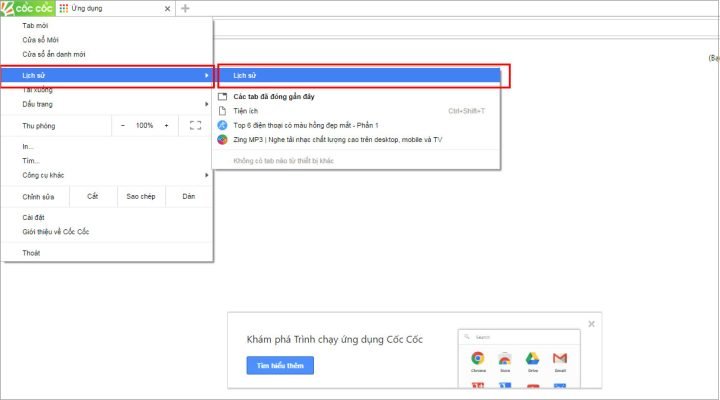Open Cửa sổ ẩn danh mới
Image resolution: width=720 pixels, height=400 pixels.
(107, 54)
